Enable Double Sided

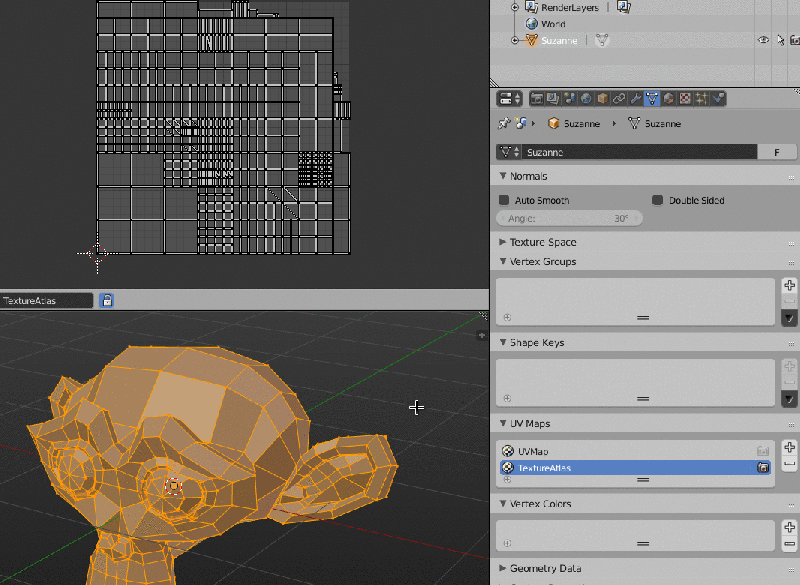tap(660, 199)
